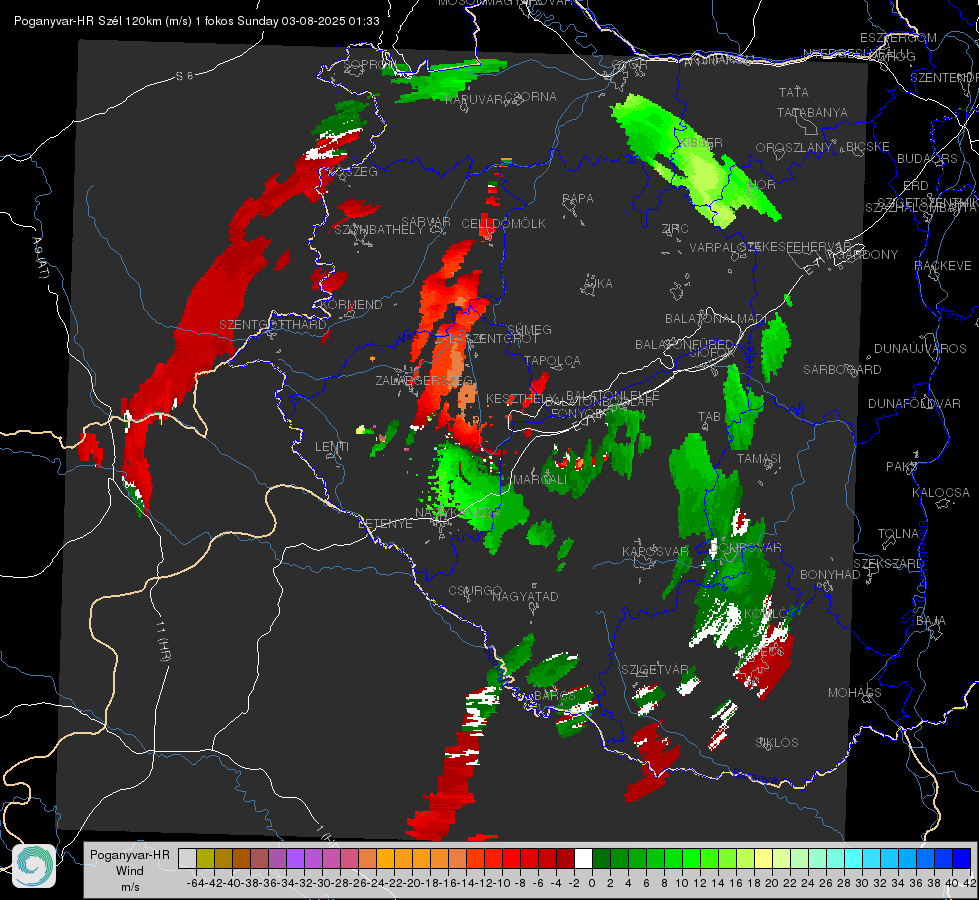Choose the bright green swatch between 10 and 12
This screenshot has width=979, height=900.
[691, 858]
